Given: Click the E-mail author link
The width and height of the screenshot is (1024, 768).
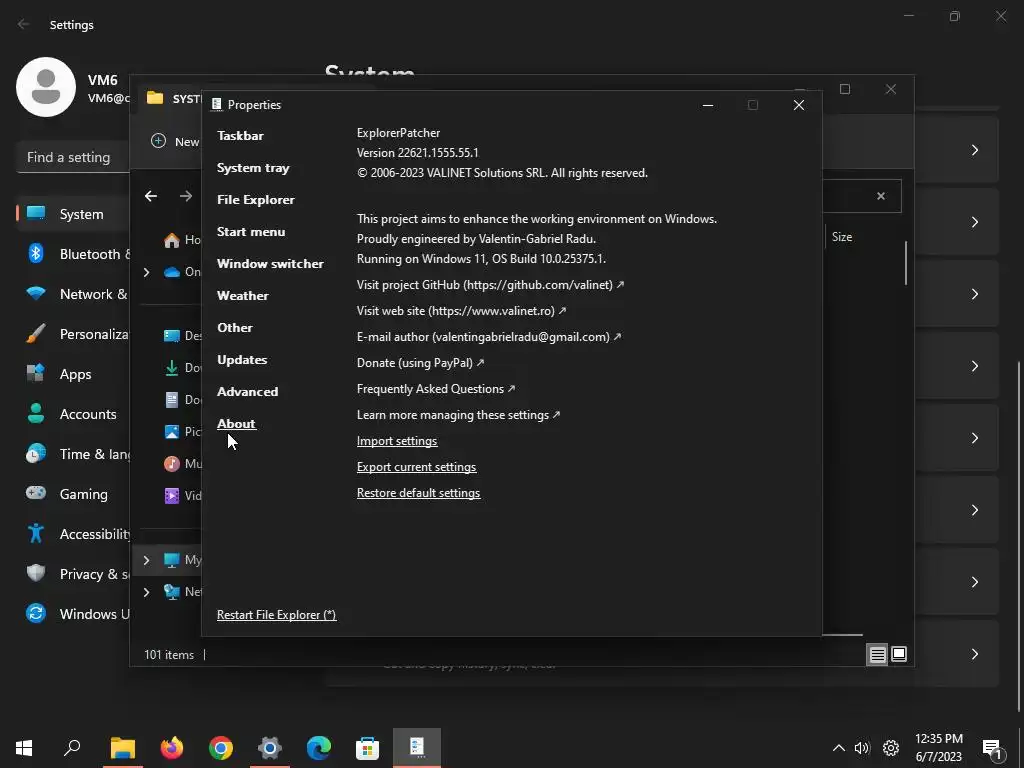Looking at the screenshot, I should click(x=488, y=337).
